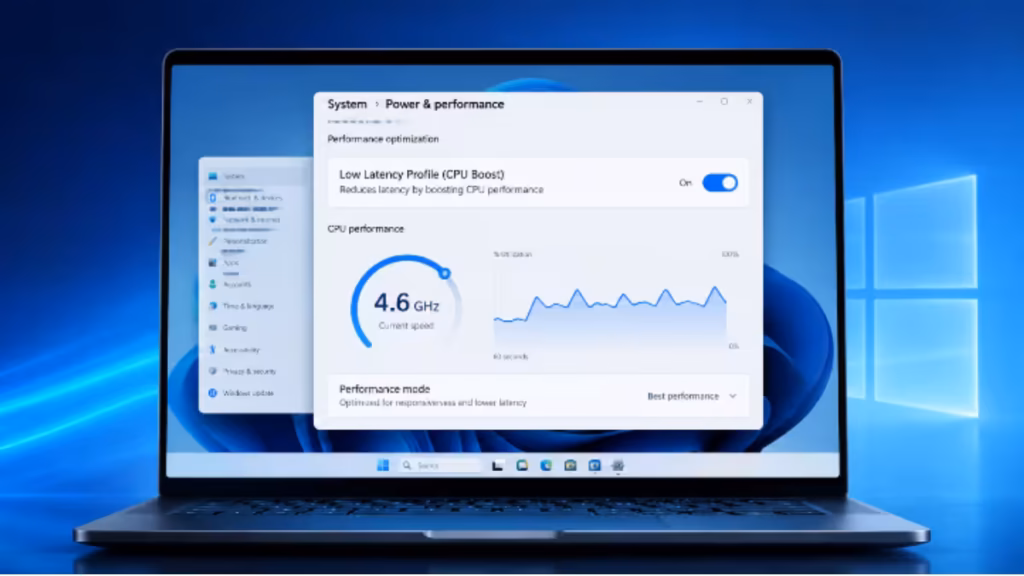Click the Settings gear icon on taskbar
This screenshot has width=1024, height=576.
pyautogui.click(x=618, y=465)
